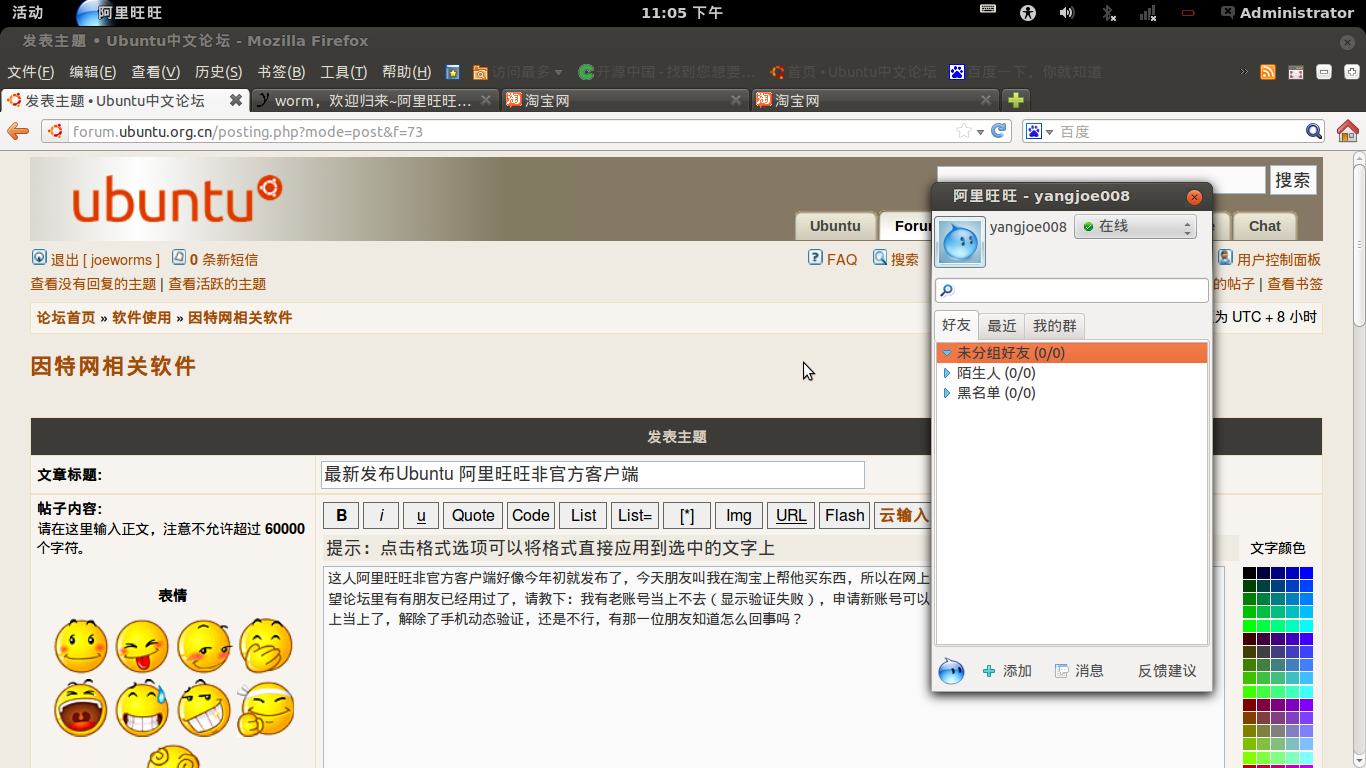Switch to the 最近 tab in AliWangwang
This screenshot has width=1366, height=768.
tap(1002, 326)
